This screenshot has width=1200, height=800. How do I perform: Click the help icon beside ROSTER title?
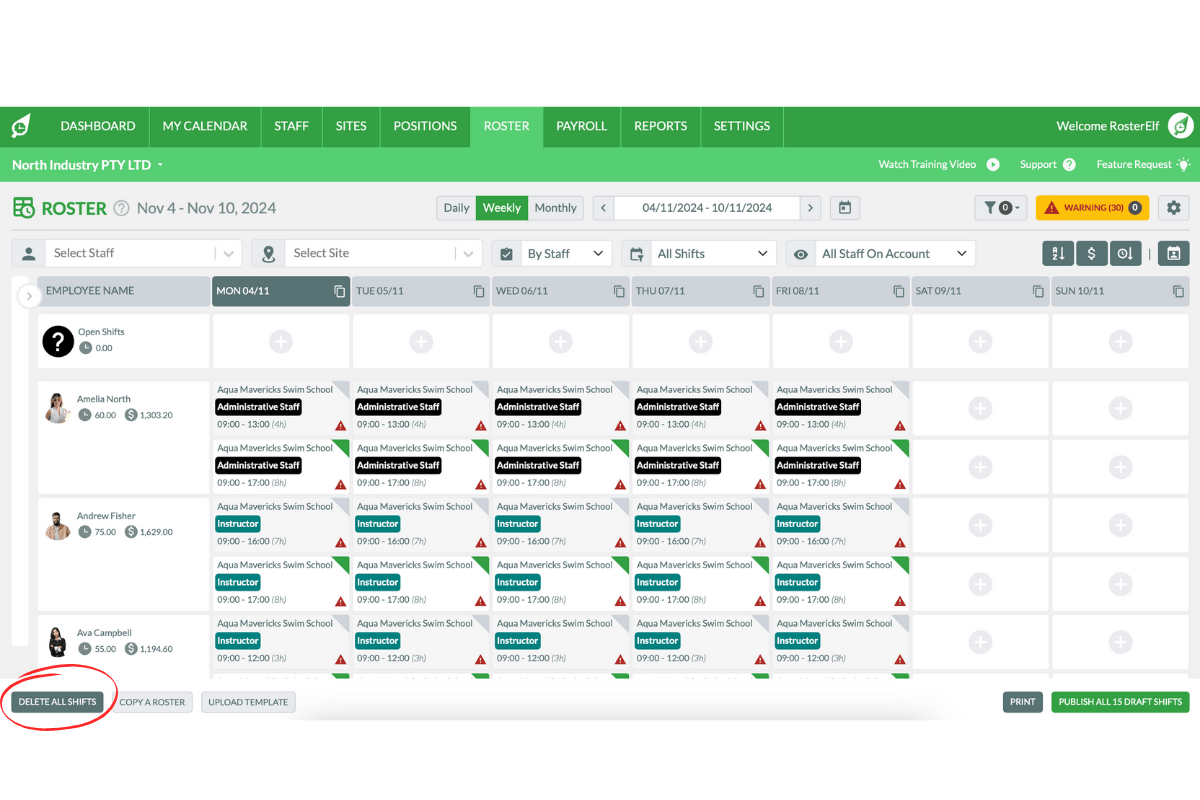point(121,208)
